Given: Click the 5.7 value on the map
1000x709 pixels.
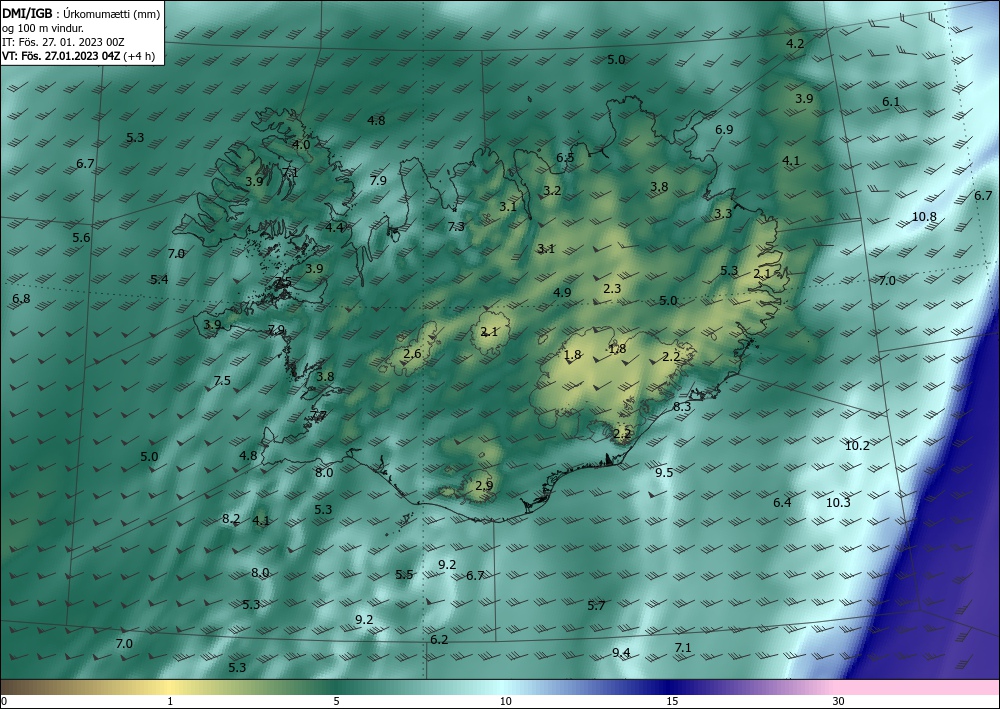Looking at the screenshot, I should [x=596, y=606].
